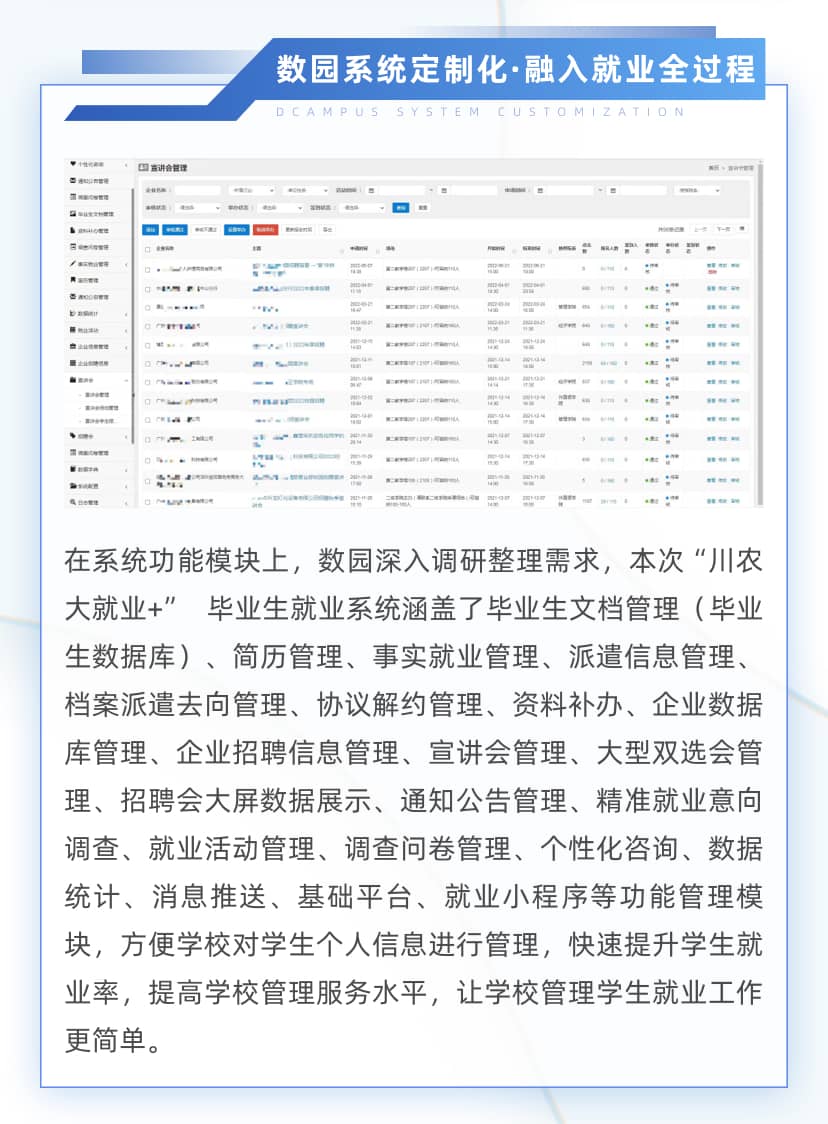Open the third sub-item under the folder menu
Image resolution: width=828 pixels, height=1124 pixels.
click(100, 421)
